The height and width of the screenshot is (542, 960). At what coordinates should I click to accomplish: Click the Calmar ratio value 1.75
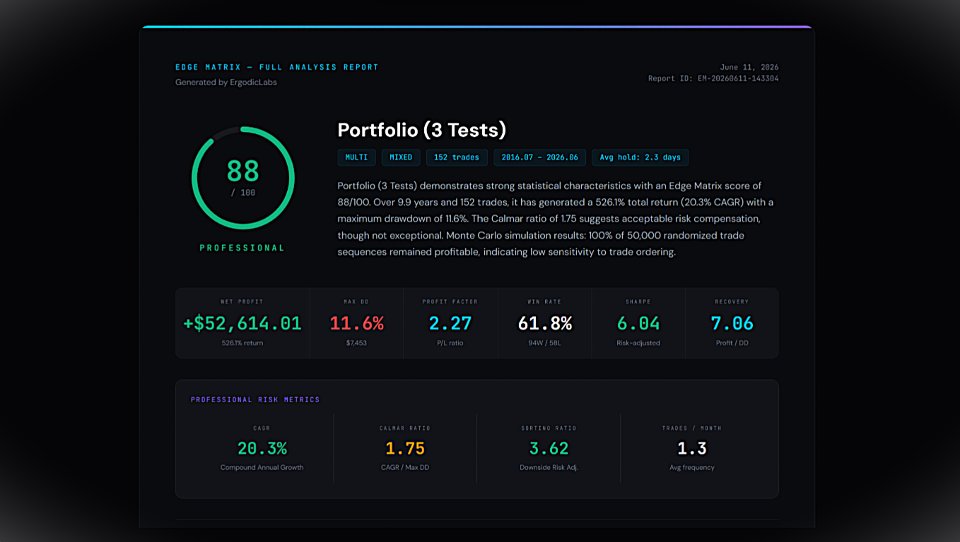click(x=405, y=448)
